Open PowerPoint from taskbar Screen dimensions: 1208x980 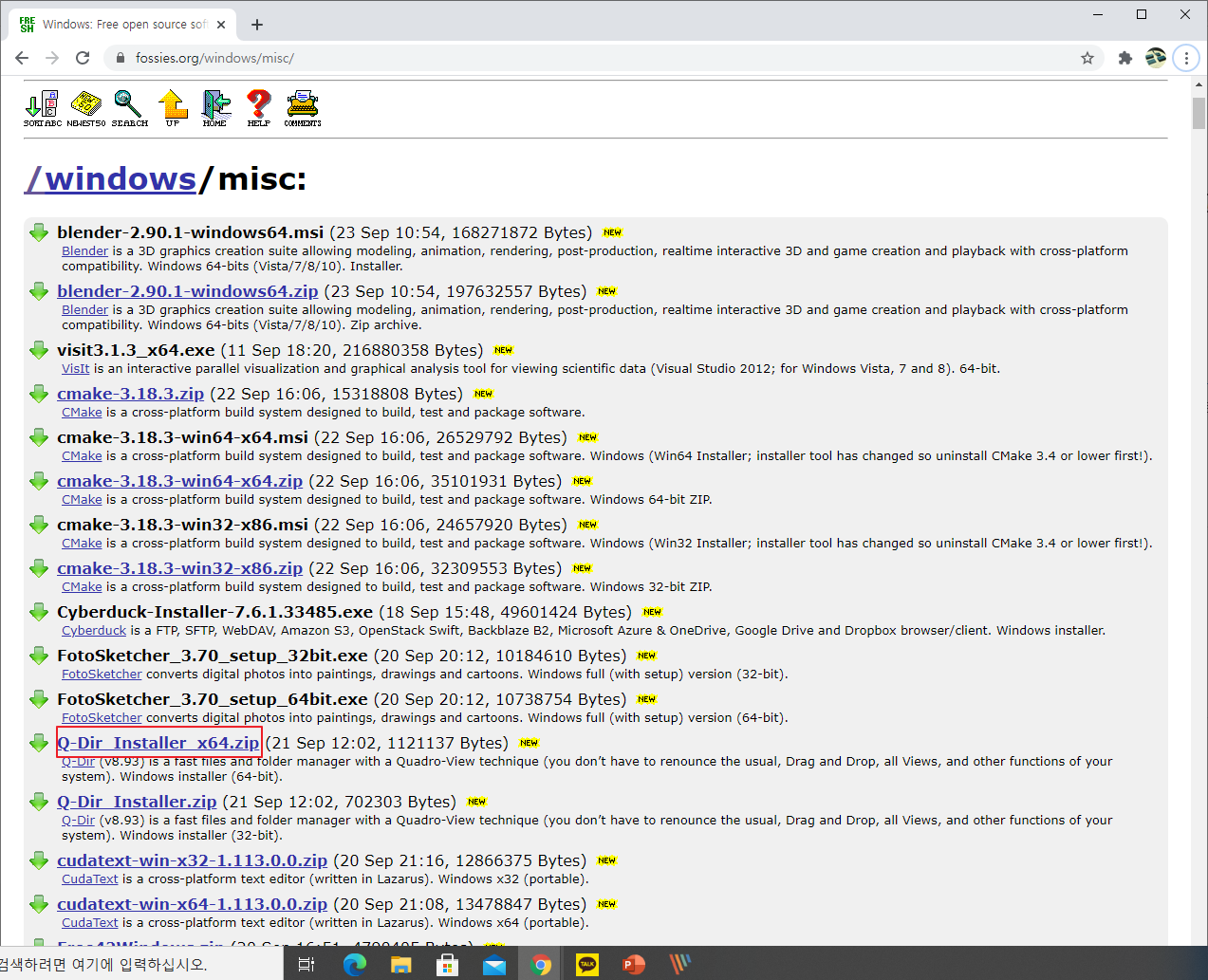pos(634,965)
